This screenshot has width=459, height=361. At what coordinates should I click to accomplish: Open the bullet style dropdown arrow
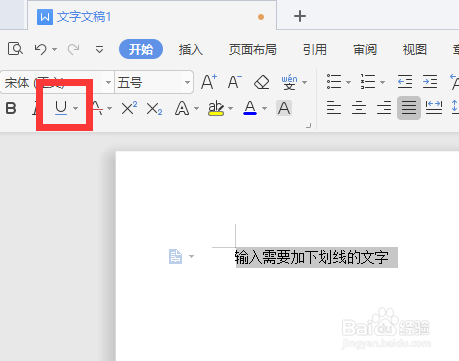click(348, 82)
